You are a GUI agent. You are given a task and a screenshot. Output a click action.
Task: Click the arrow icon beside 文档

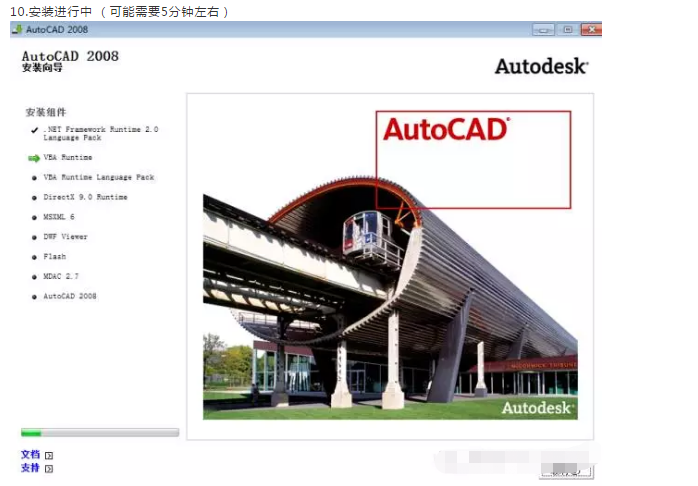(x=49, y=455)
